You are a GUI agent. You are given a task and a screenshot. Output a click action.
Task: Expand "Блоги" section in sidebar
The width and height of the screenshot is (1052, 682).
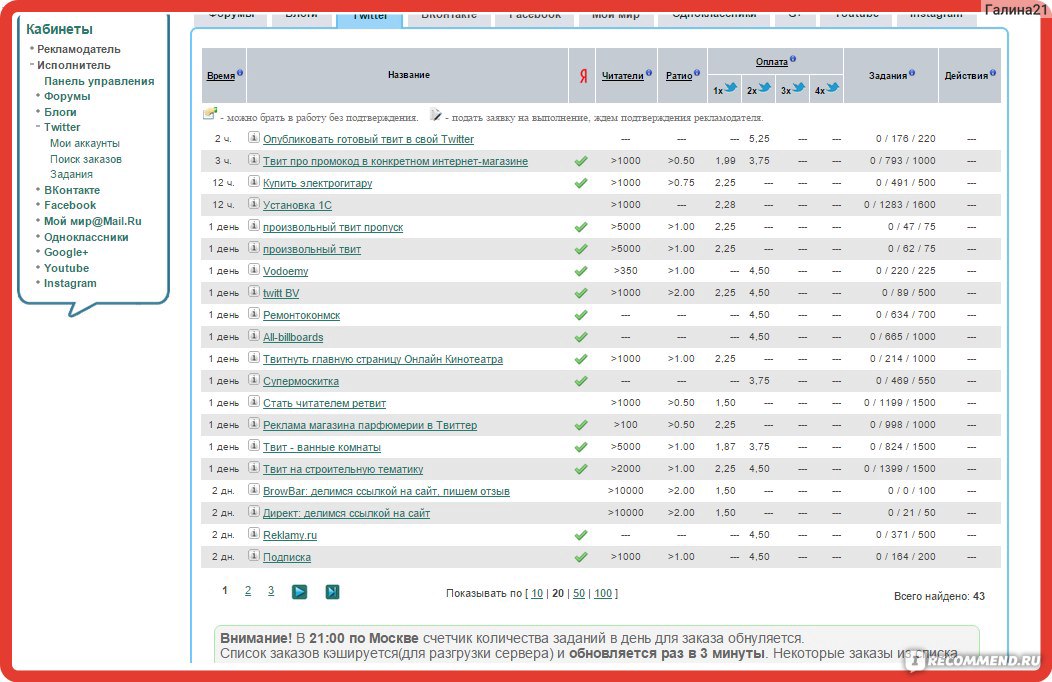60,112
